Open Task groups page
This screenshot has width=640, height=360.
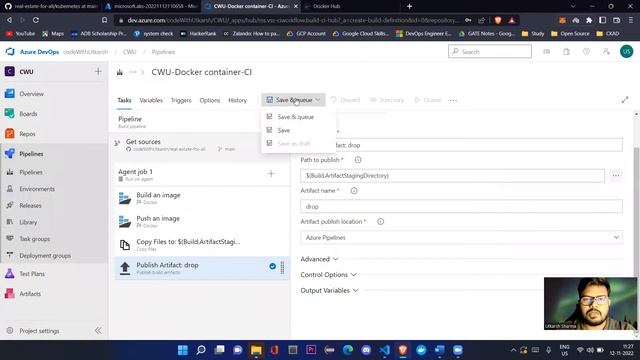point(34,239)
